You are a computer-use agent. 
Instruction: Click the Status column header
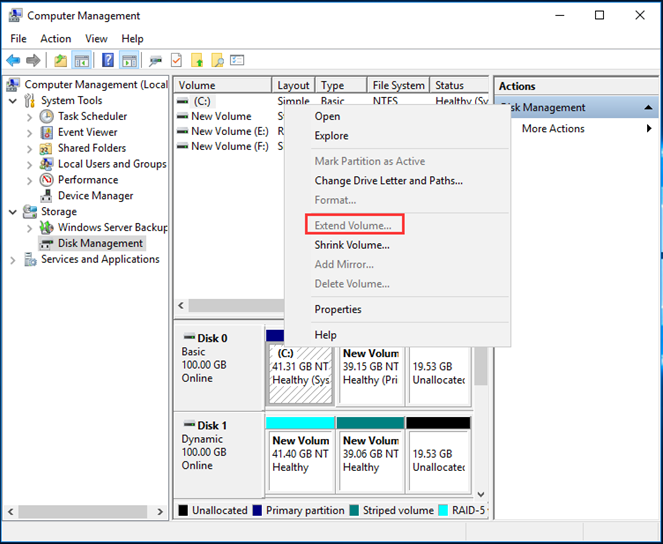(x=460, y=85)
